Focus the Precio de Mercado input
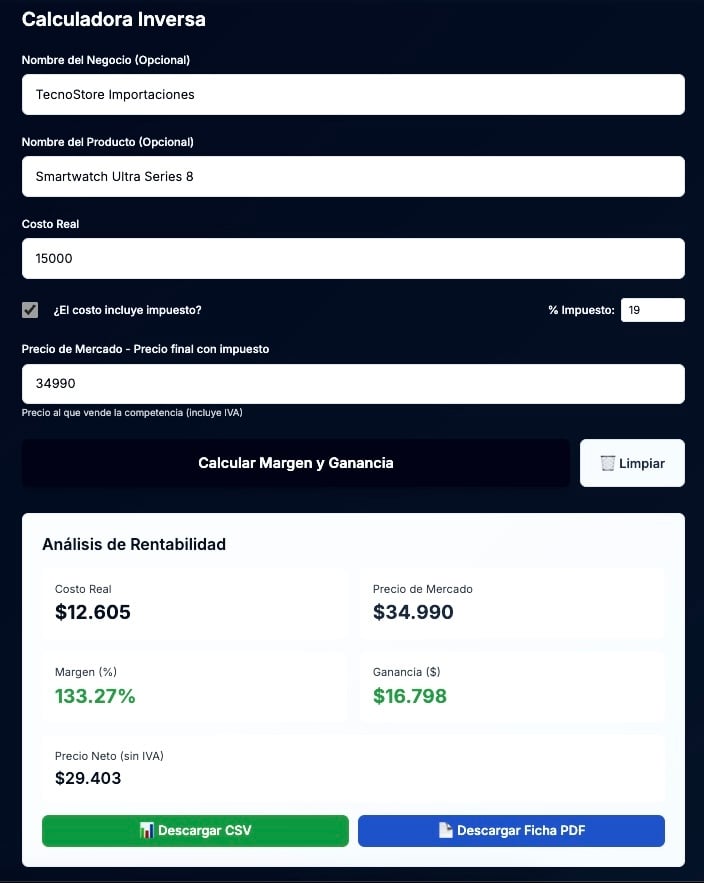Screen dimensions: 704x883 click(x=353, y=384)
